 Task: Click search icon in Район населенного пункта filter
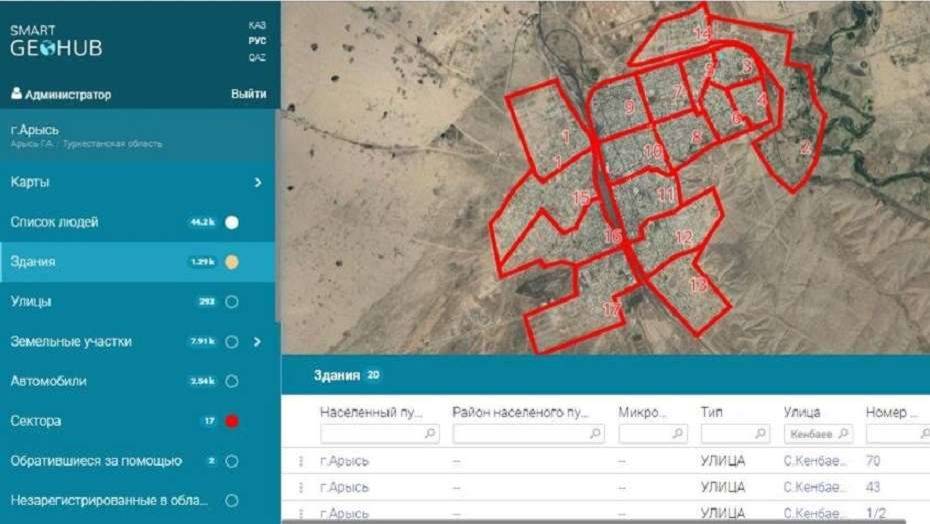tap(596, 434)
